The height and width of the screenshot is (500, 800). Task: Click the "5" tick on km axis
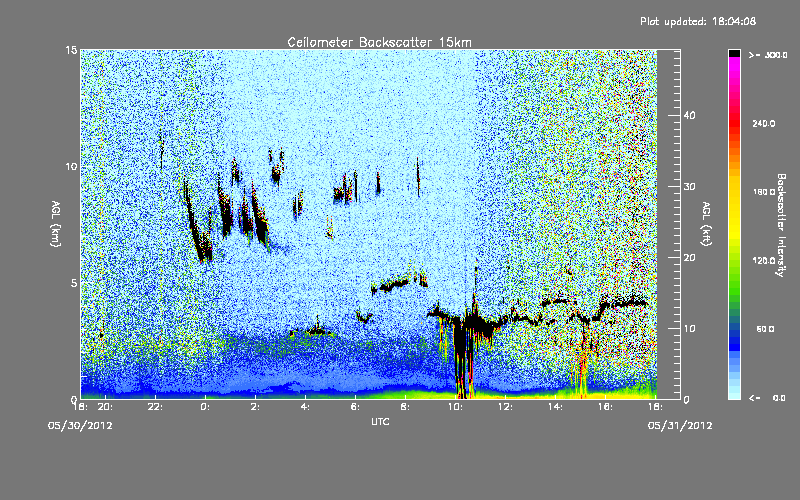(74, 283)
